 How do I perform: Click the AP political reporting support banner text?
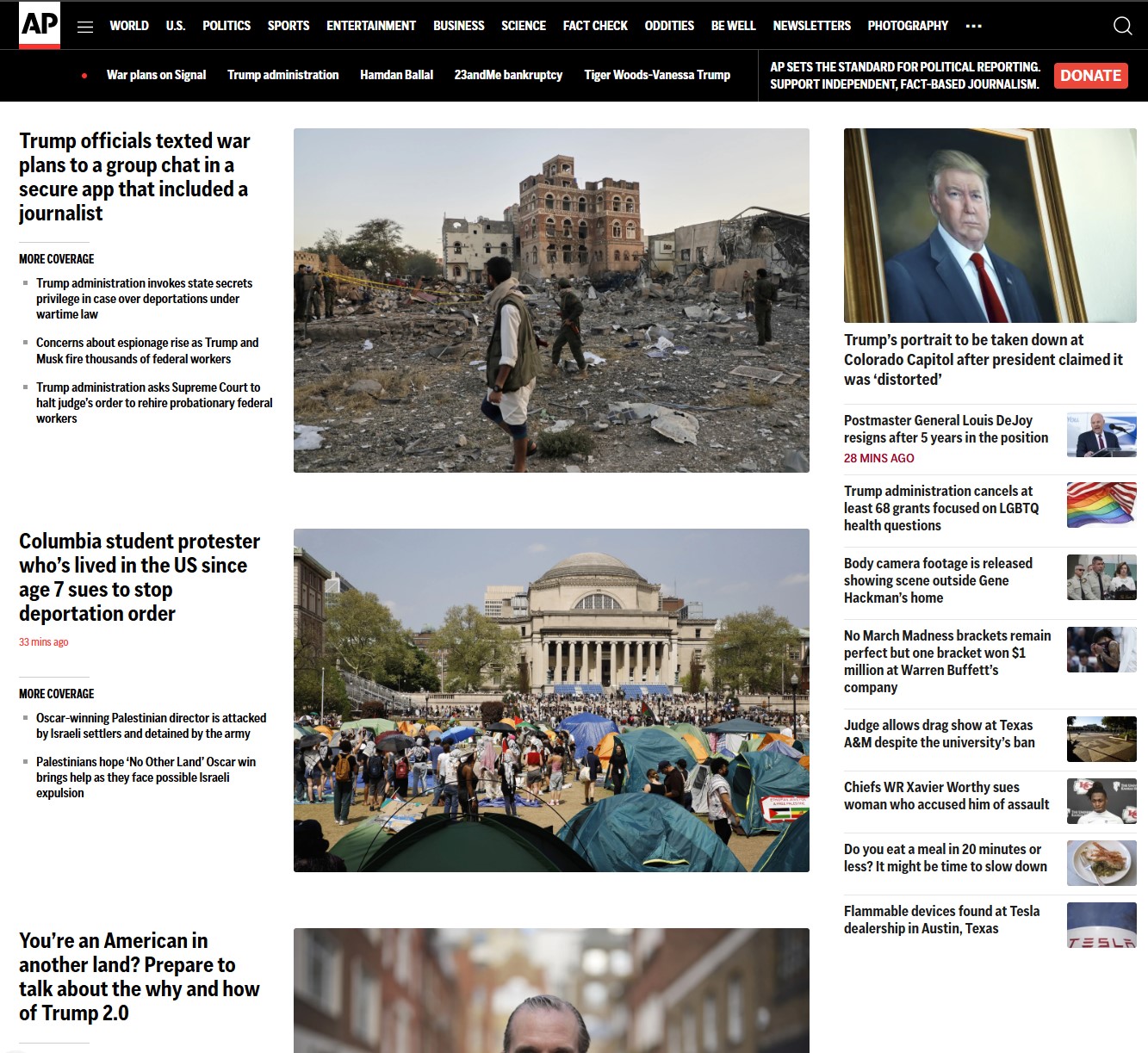click(x=905, y=76)
